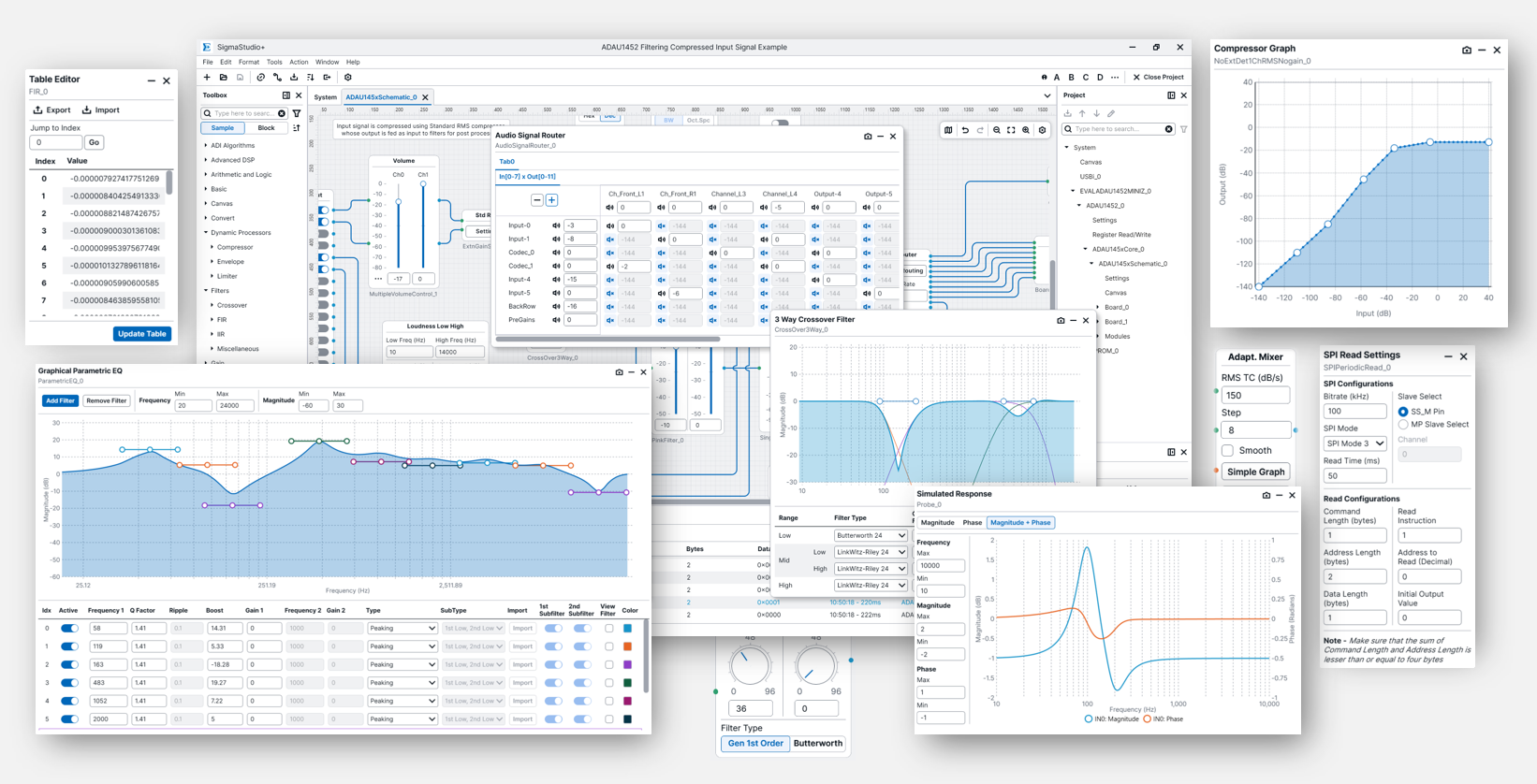The width and height of the screenshot is (1537, 784).
Task: Click the plus button in Audio Signal Router
Action: pyautogui.click(x=551, y=200)
